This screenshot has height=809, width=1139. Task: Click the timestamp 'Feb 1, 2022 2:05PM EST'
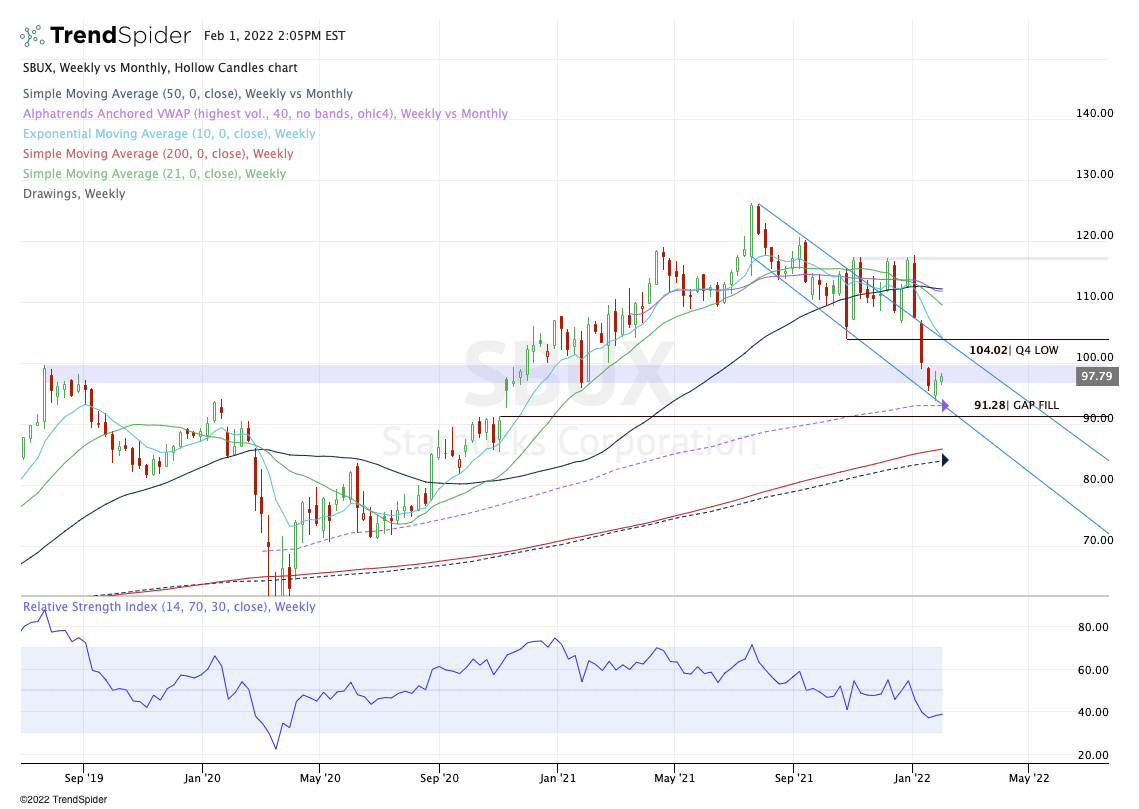tap(275, 36)
